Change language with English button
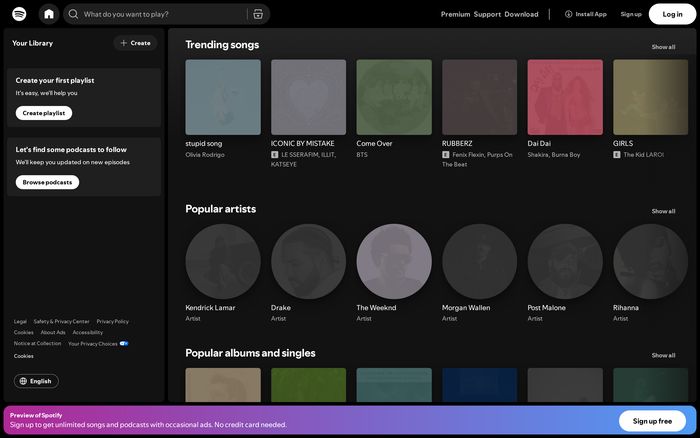The height and width of the screenshot is (438, 700). pyautogui.click(x=36, y=381)
